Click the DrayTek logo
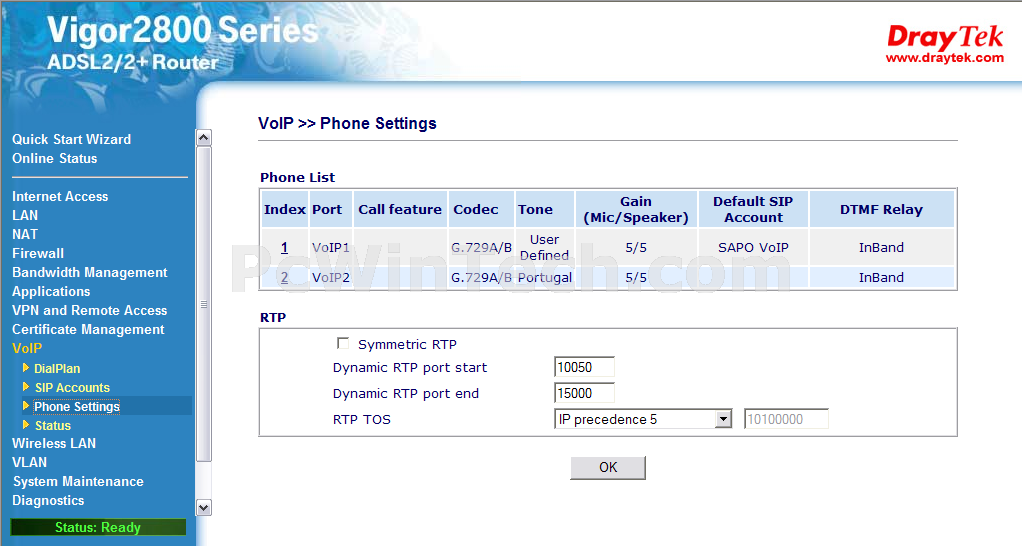The width and height of the screenshot is (1022, 546). (x=944, y=44)
